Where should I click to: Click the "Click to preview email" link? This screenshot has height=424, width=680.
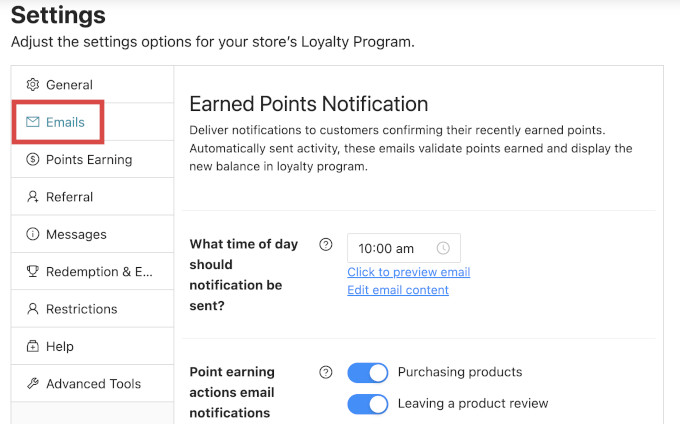(408, 272)
